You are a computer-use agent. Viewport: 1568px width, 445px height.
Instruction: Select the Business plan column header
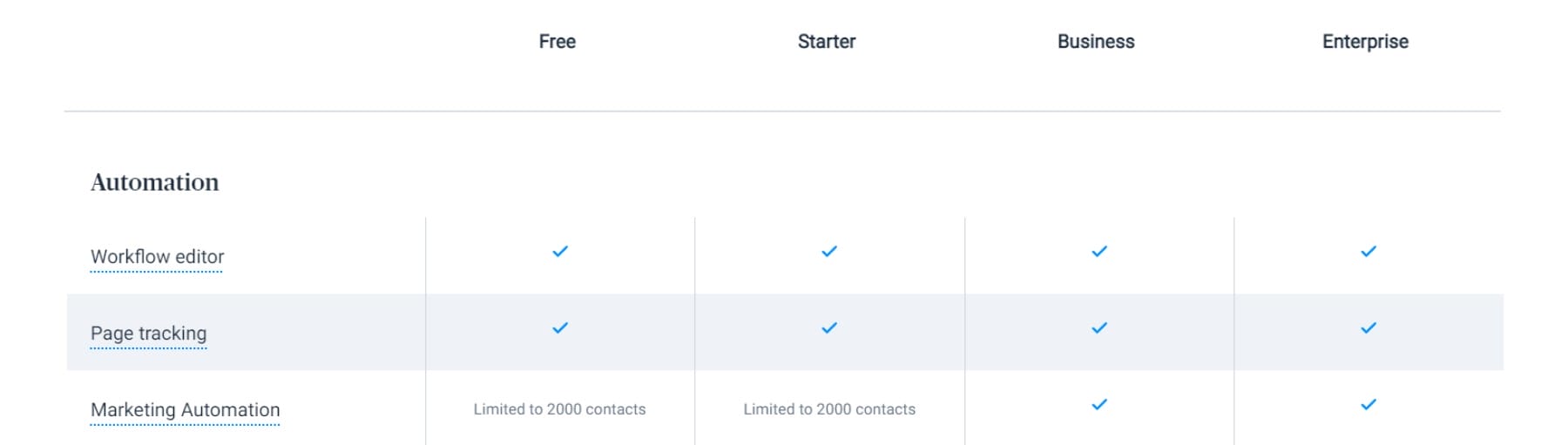pos(1096,42)
